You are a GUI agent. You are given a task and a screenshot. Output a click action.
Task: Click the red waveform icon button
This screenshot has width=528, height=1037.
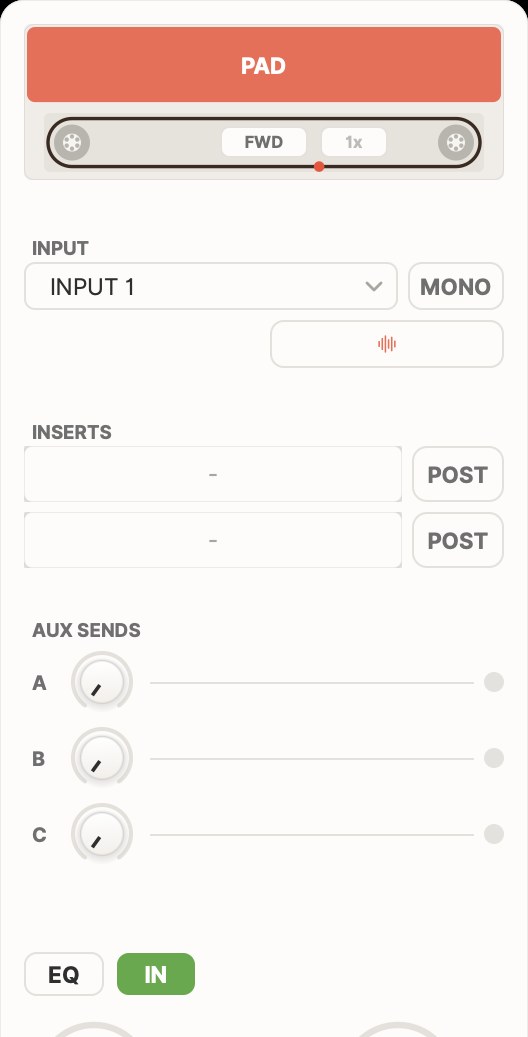(387, 344)
